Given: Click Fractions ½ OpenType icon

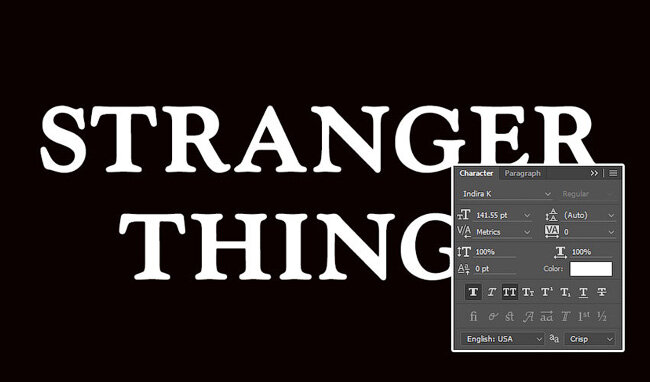Looking at the screenshot, I should pos(602,317).
